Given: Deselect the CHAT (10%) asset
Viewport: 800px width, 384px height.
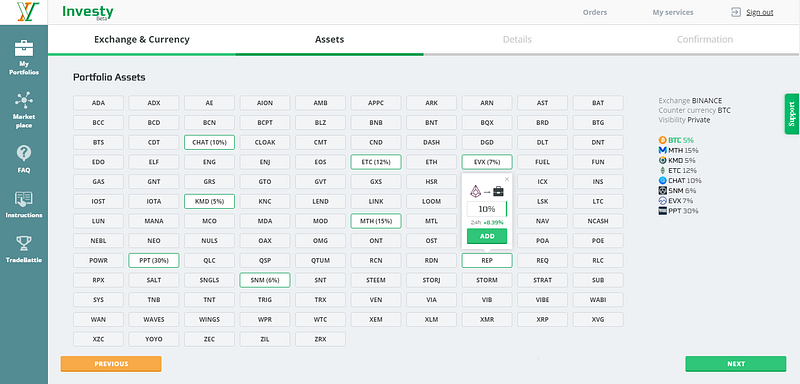Looking at the screenshot, I should tap(209, 142).
